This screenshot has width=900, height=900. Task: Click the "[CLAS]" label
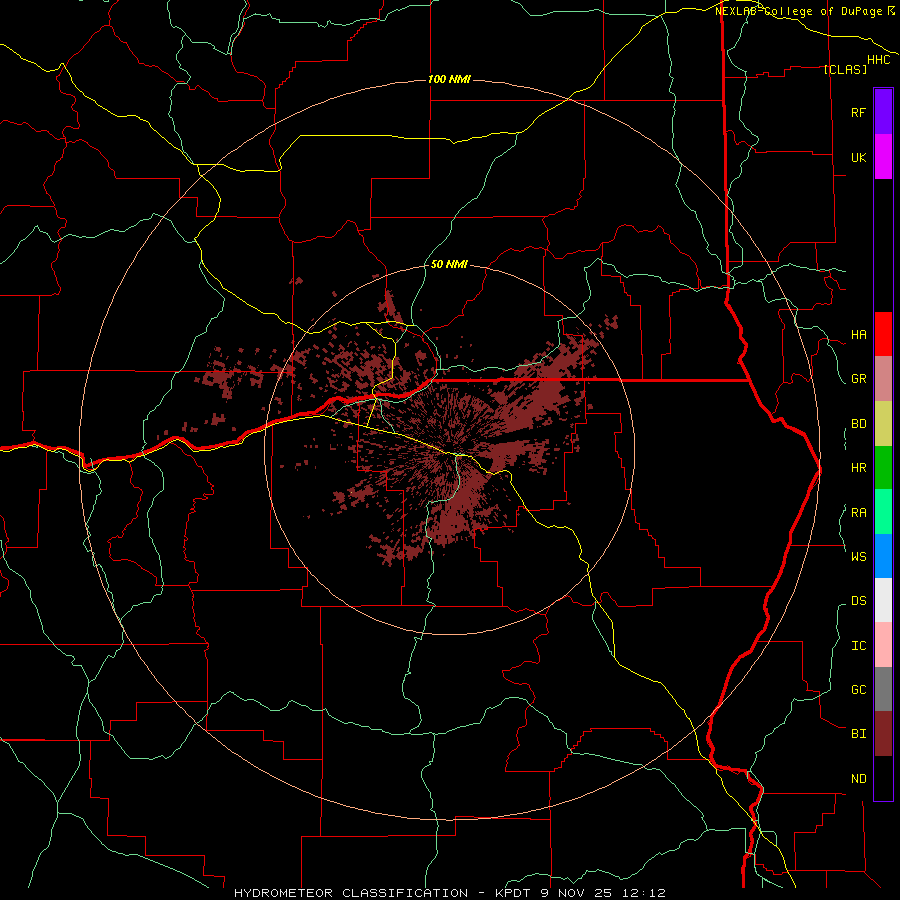(x=845, y=70)
